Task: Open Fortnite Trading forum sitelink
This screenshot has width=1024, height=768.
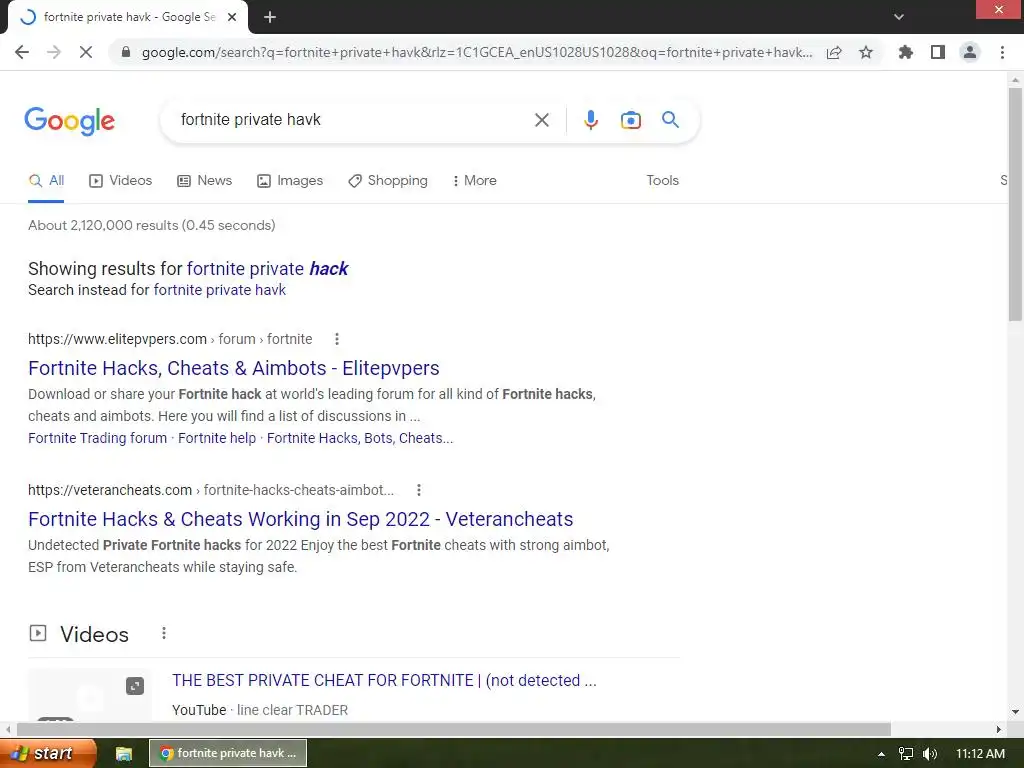Action: tap(97, 438)
